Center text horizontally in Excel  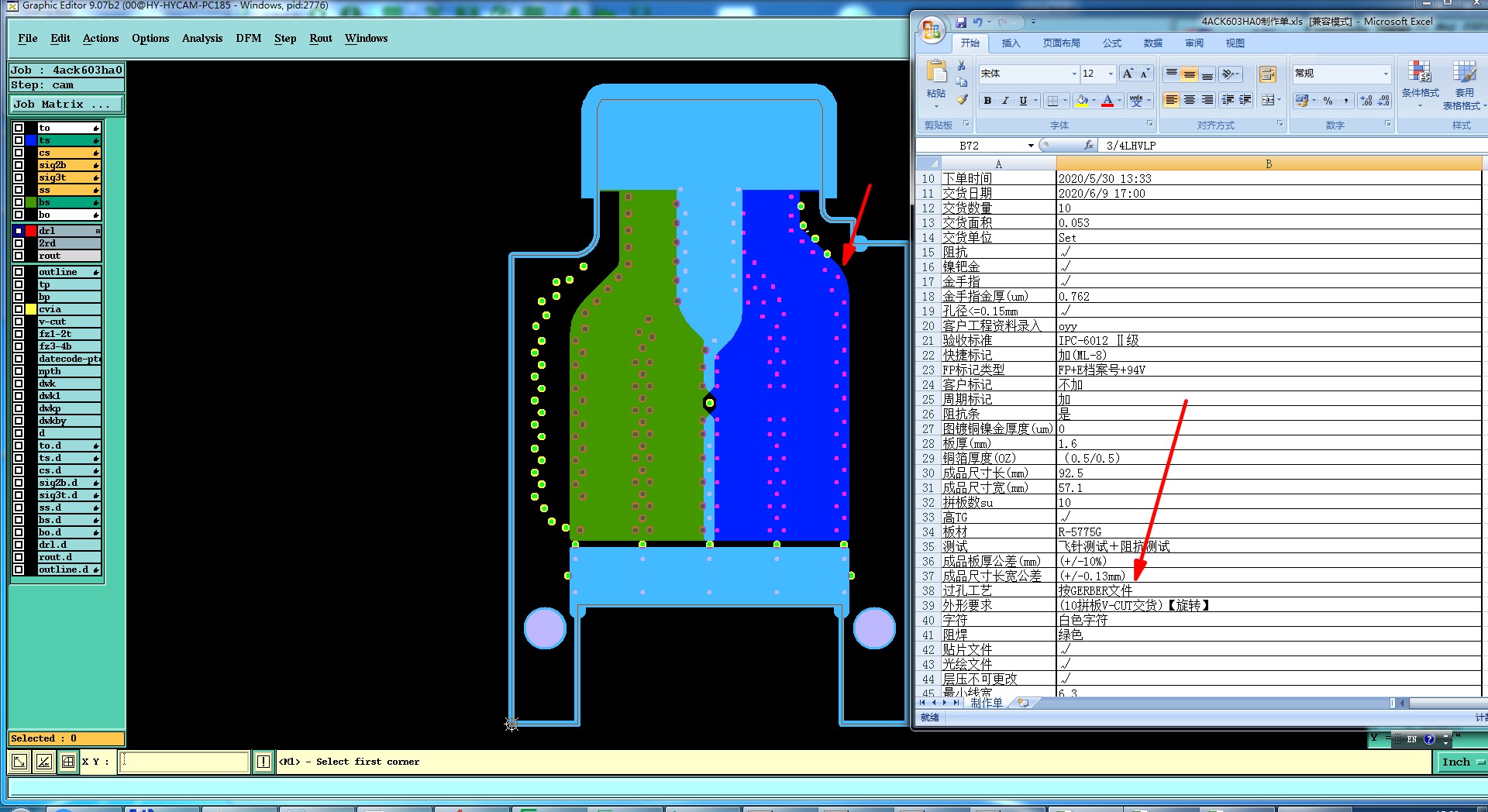pyautogui.click(x=1190, y=100)
